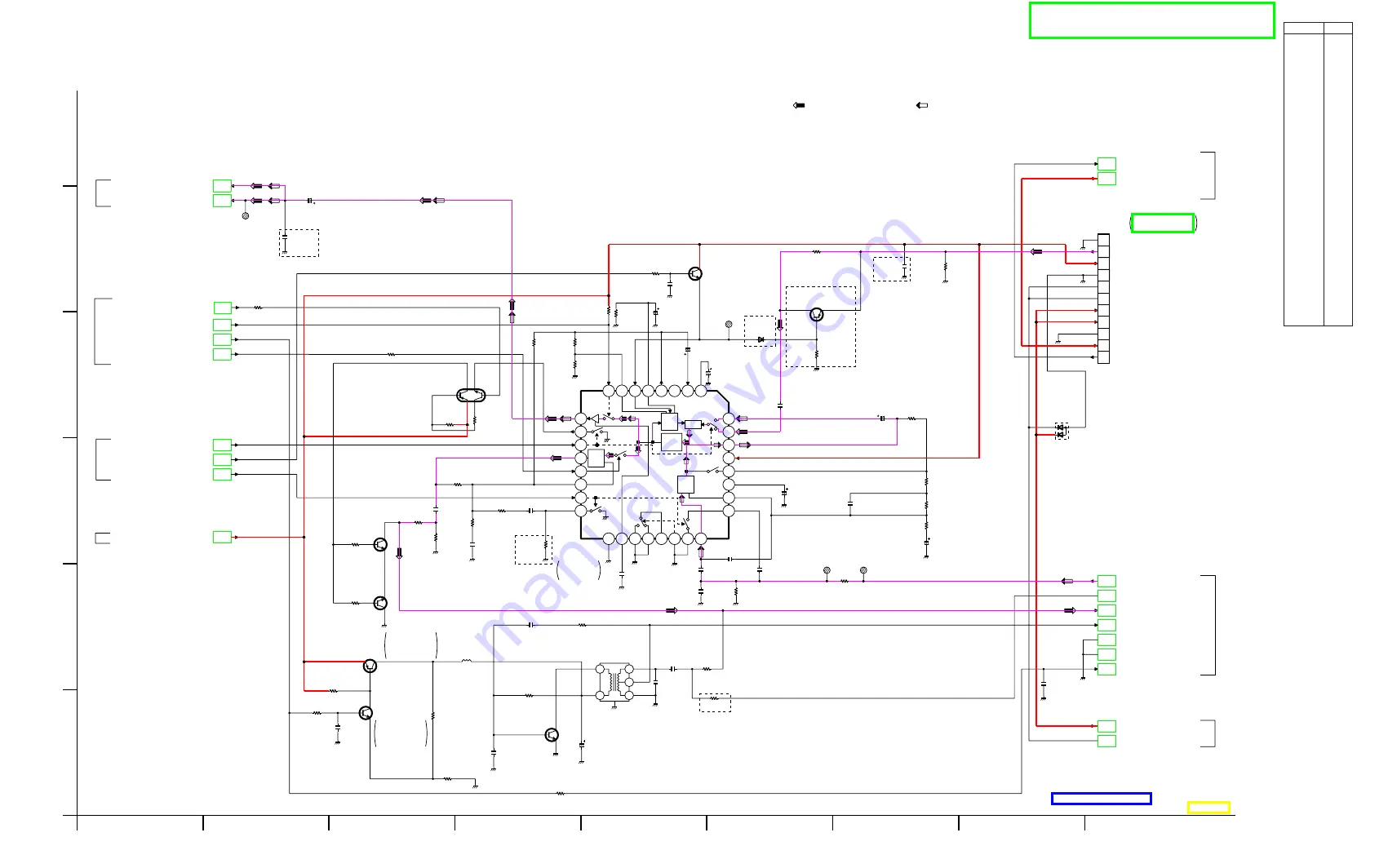
Task: Click the large green link box at top right
Action: 1151,20
